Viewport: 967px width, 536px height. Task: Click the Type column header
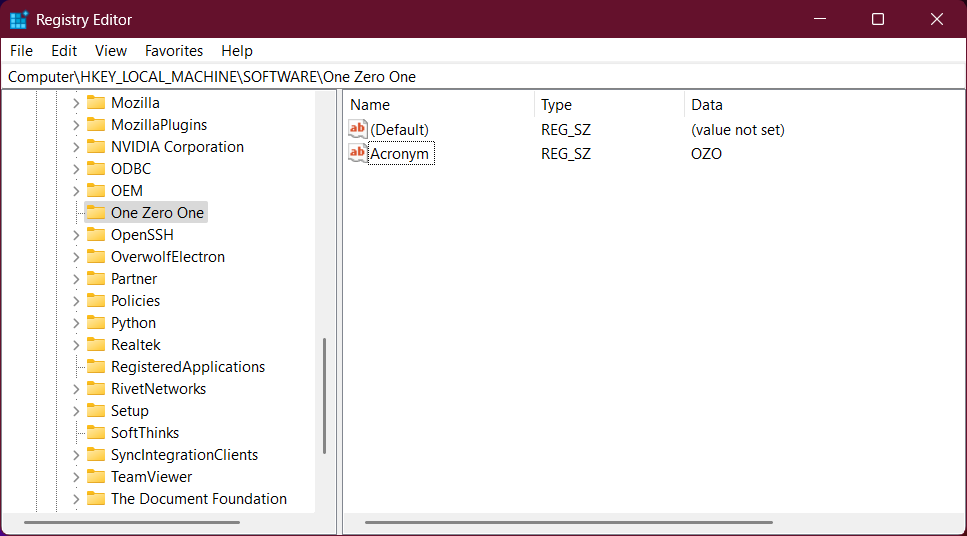tap(609, 105)
